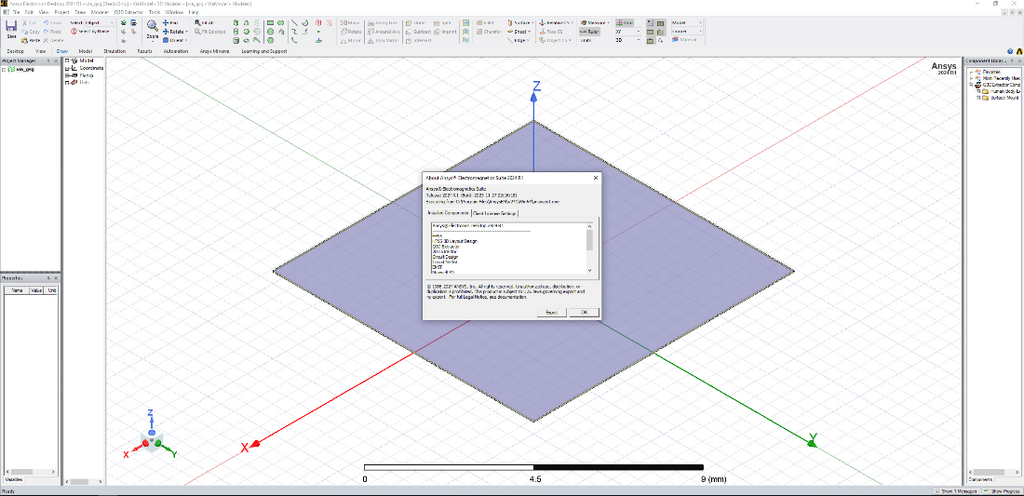Click the draw line icon
The height and width of the screenshot is (496, 1024).
click(294, 22)
